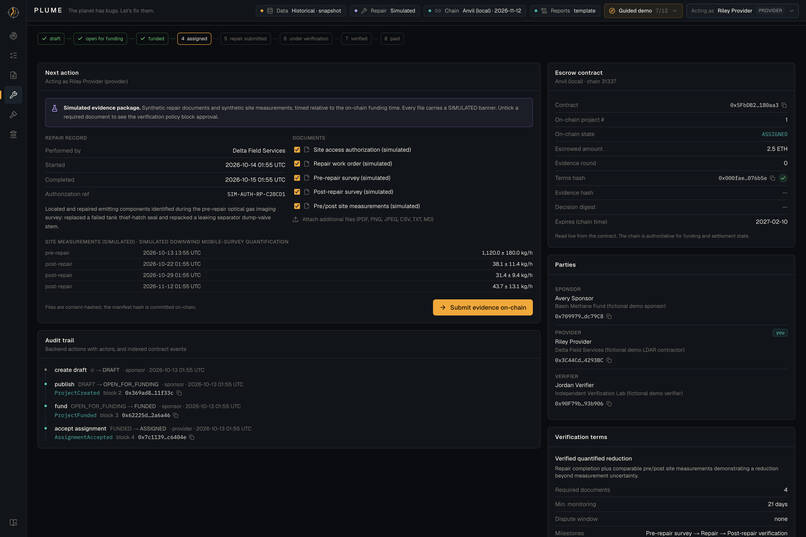Open the document sidebar icon

[x=13, y=75]
